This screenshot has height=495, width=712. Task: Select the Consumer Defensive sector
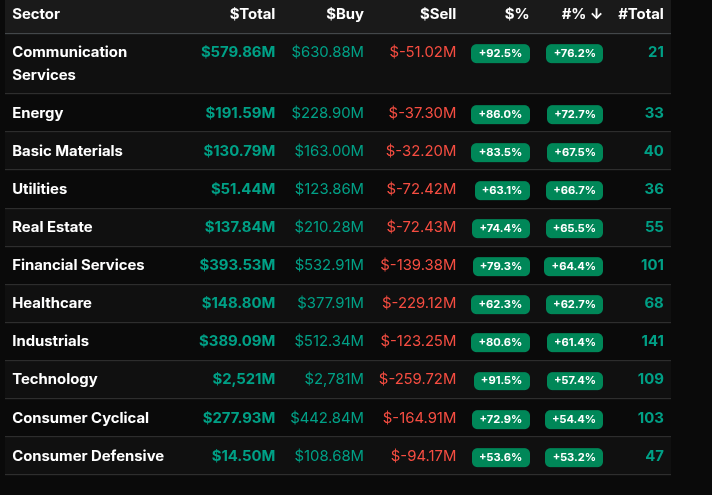(87, 456)
